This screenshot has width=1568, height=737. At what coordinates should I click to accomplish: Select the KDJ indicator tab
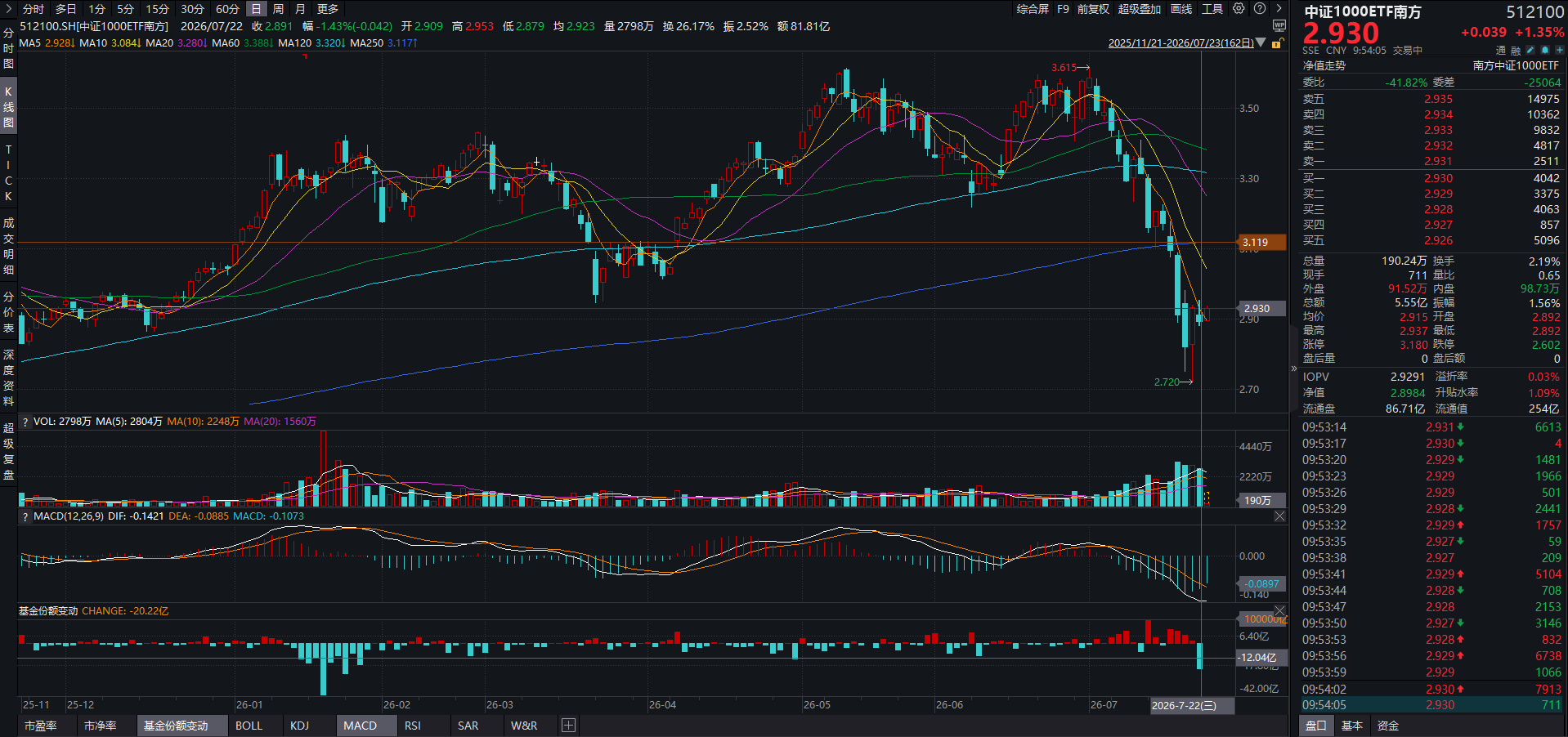299,726
